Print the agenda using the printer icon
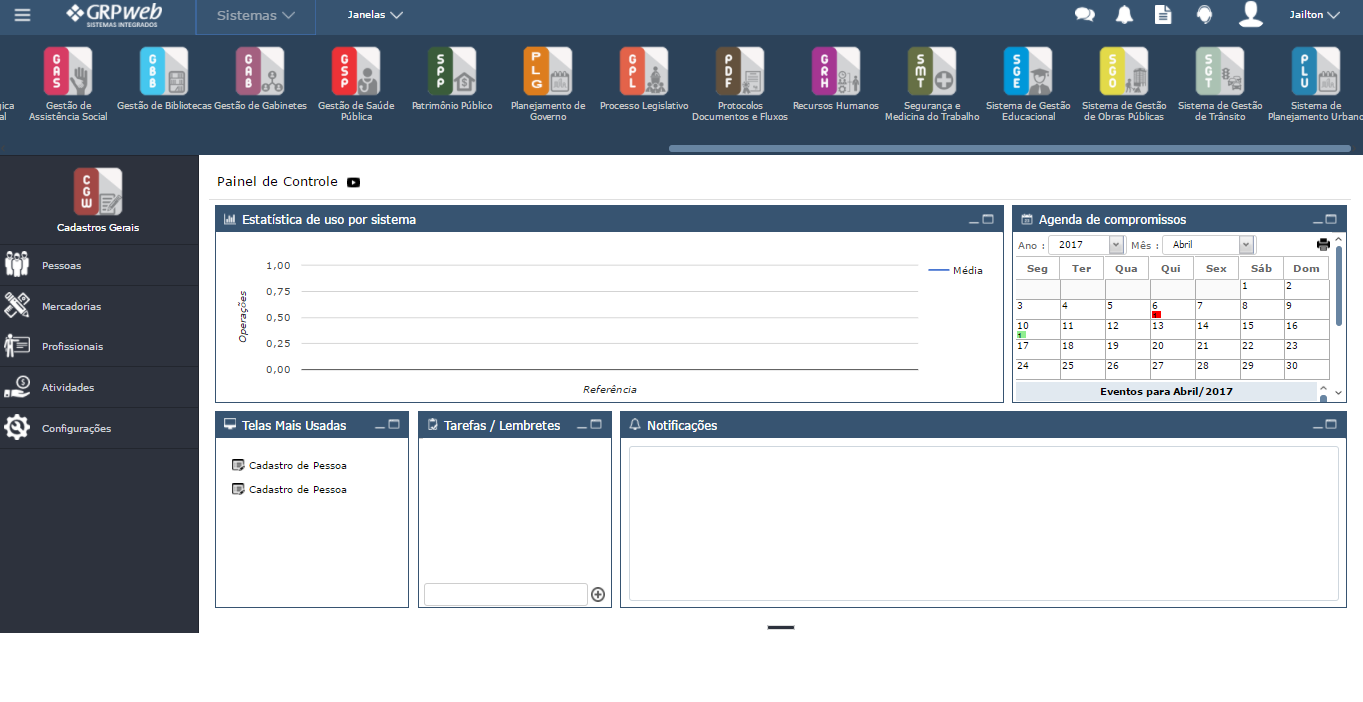 1324,245
